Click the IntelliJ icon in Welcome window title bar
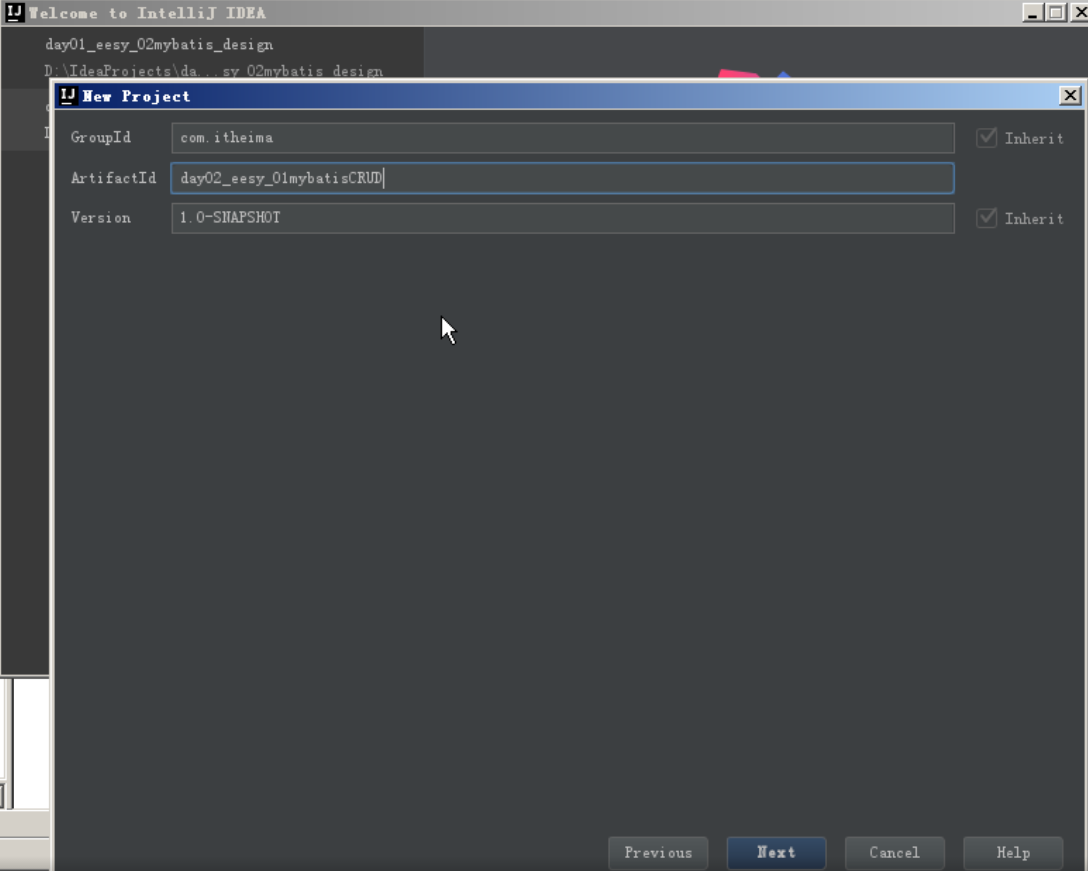The image size is (1088, 871). [x=15, y=12]
